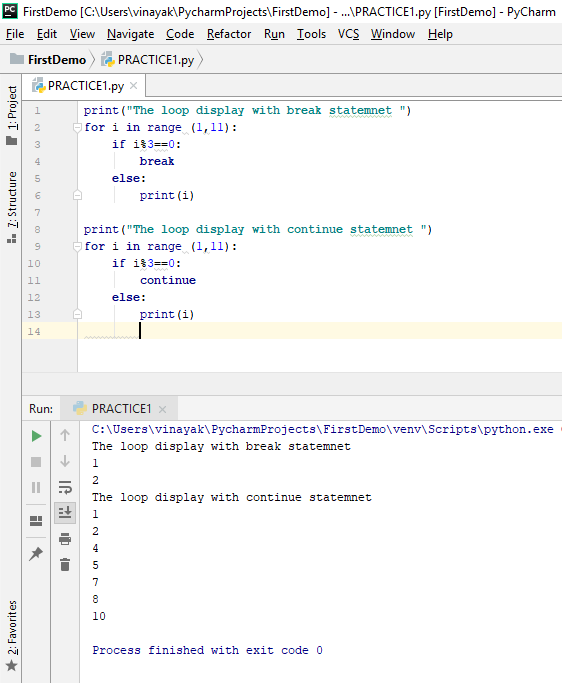Collapse the for loop fold at line 2
The image size is (562, 683).
78,128
